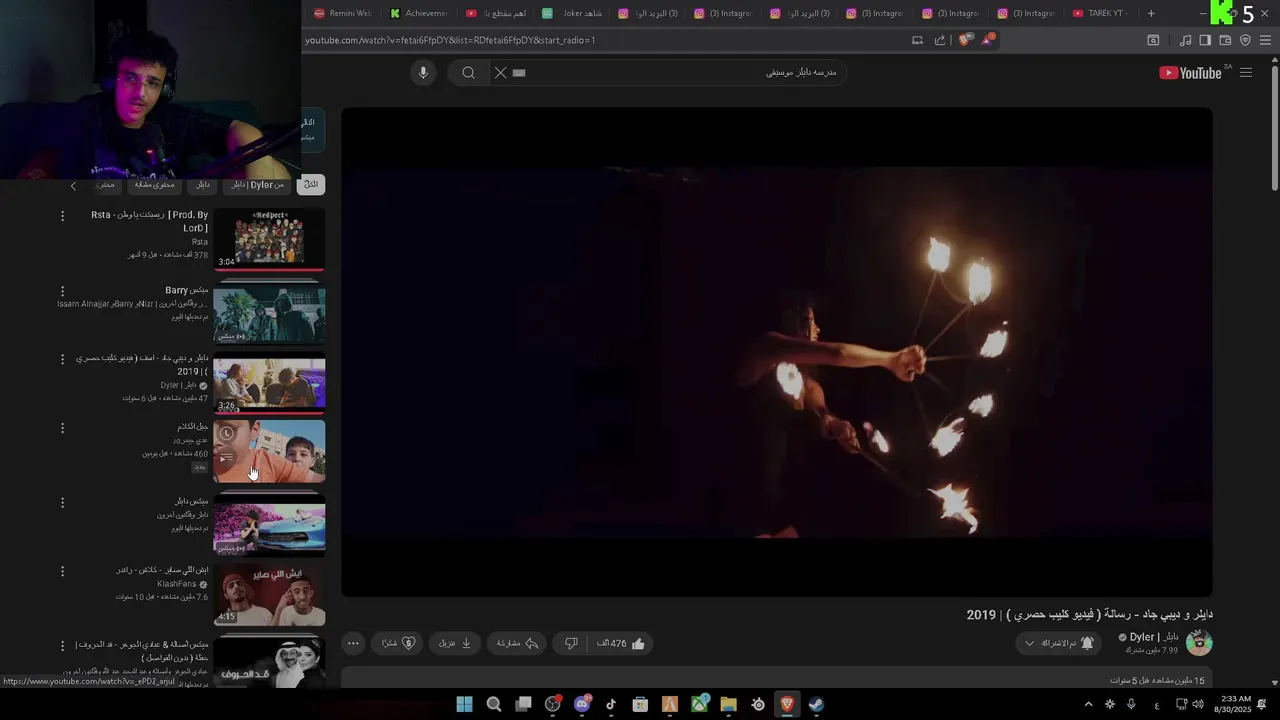The height and width of the screenshot is (720, 1280).
Task: Add to queue icon on hovered thumbnail
Action: tap(227, 459)
